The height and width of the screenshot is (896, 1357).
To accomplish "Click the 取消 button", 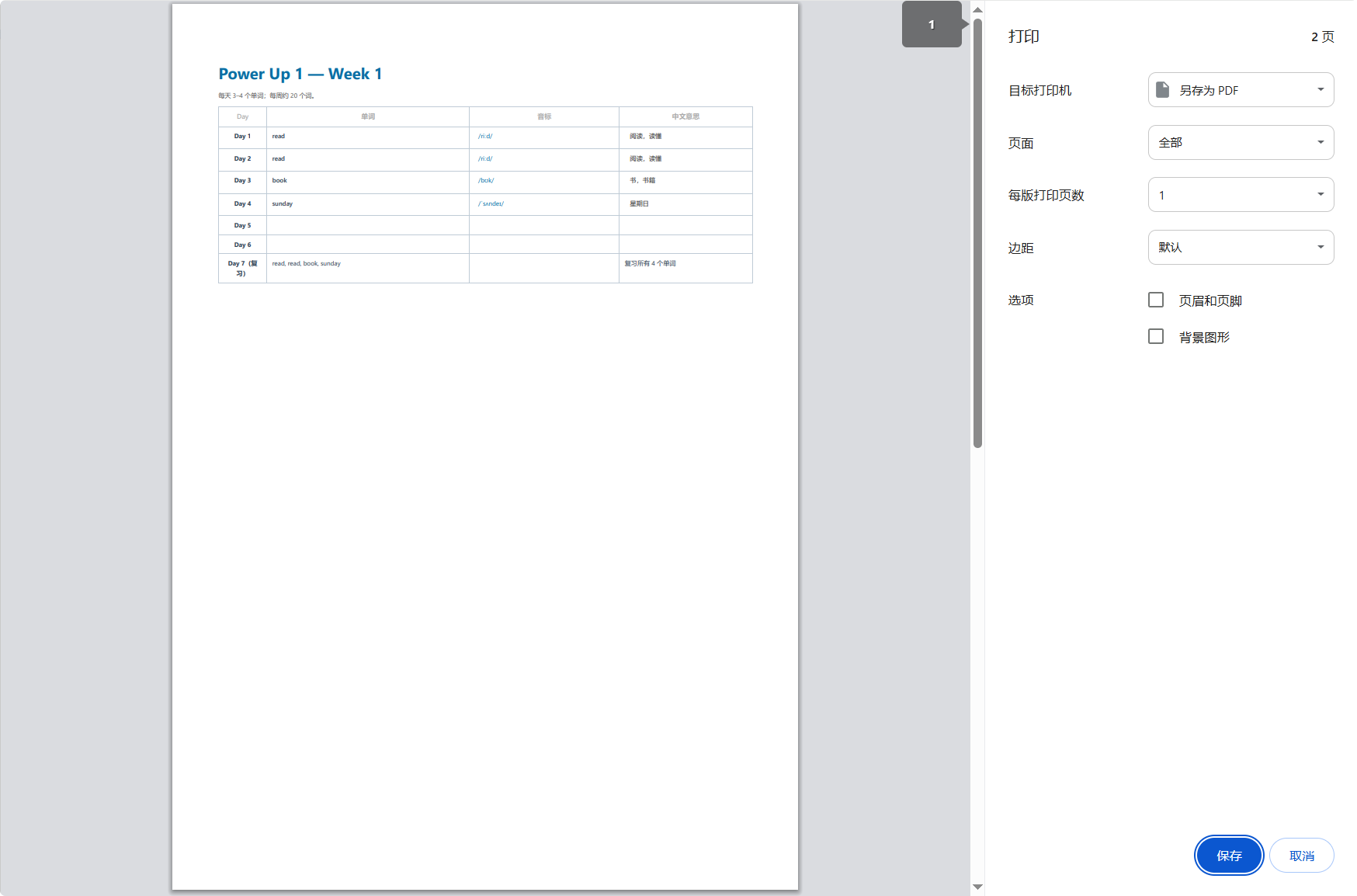I will pos(1301,856).
